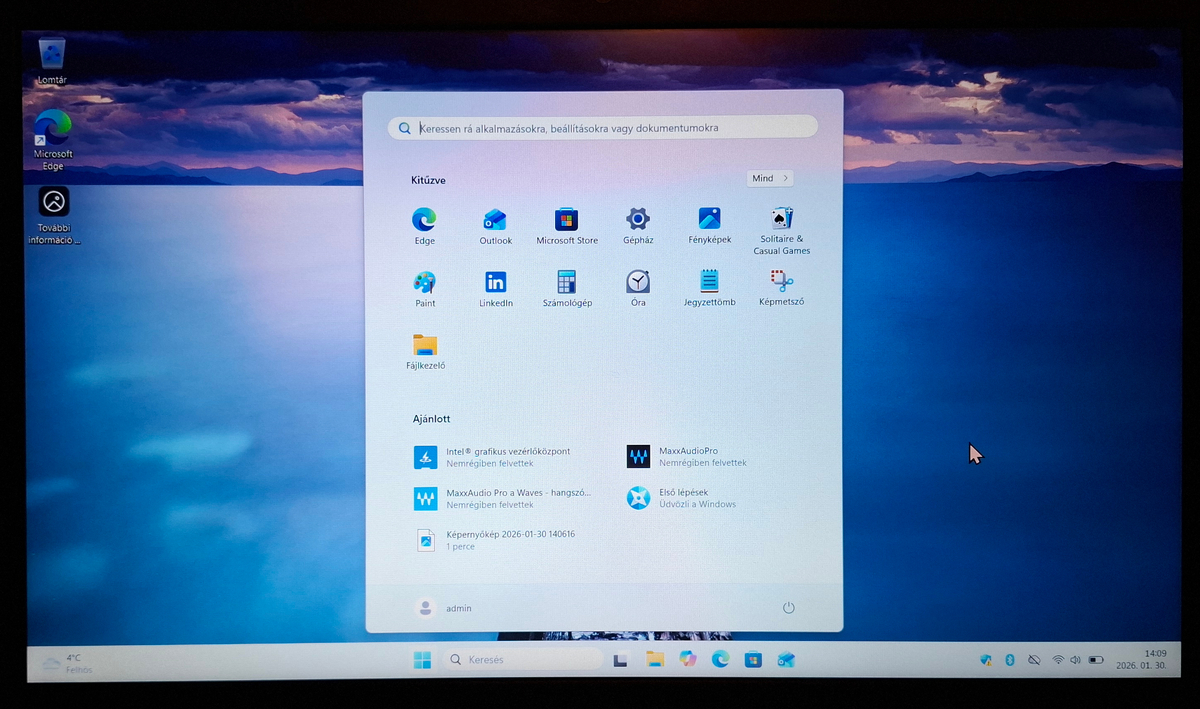The height and width of the screenshot is (709, 1200).
Task: Click battery icon in system tray
Action: [x=1096, y=660]
